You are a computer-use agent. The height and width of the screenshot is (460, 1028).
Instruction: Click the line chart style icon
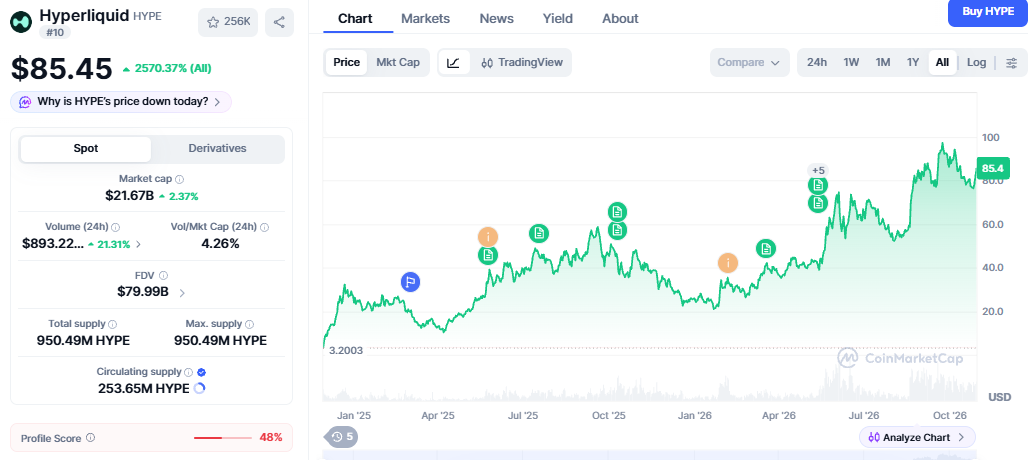pos(454,62)
